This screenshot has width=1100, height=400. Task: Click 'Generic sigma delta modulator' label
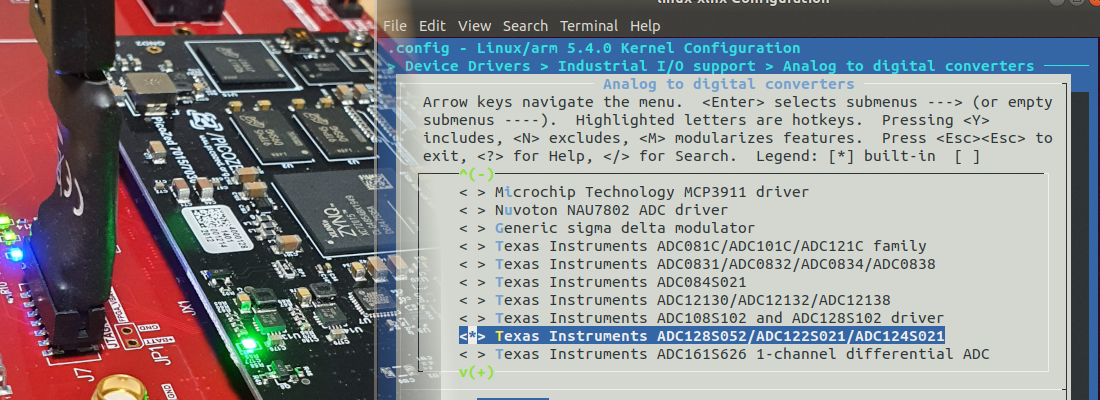pos(625,228)
